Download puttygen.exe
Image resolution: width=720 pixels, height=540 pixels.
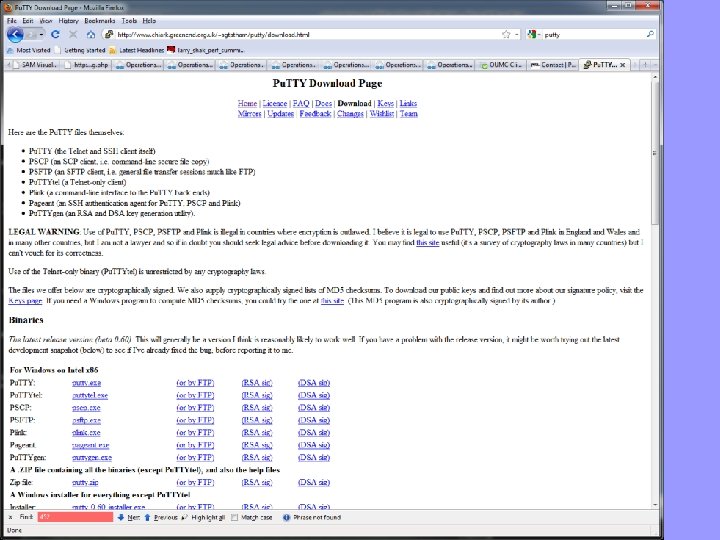pyautogui.click(x=92, y=457)
